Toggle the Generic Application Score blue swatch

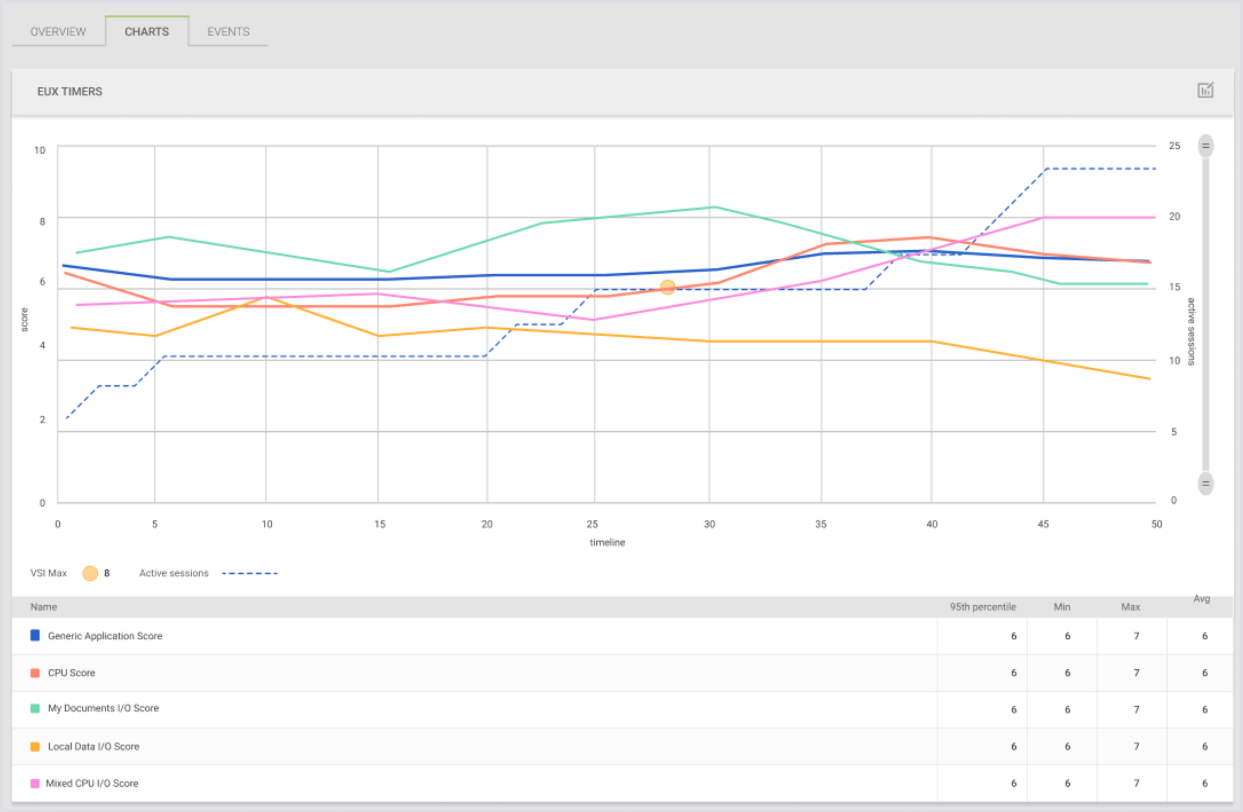36,636
